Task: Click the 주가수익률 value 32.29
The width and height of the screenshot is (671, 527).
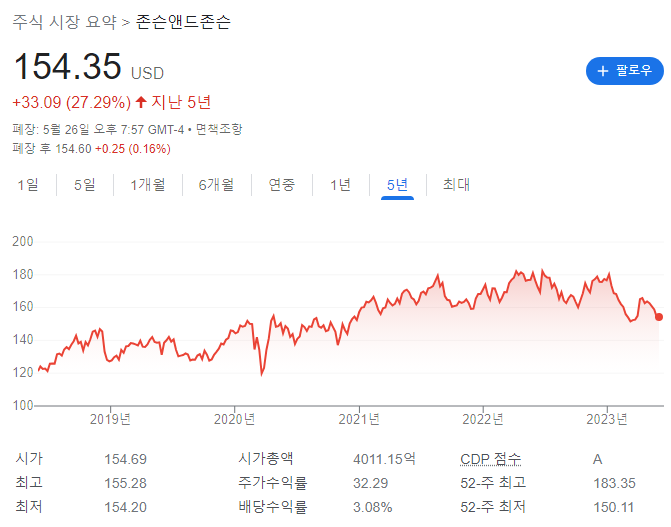Action: (x=371, y=483)
